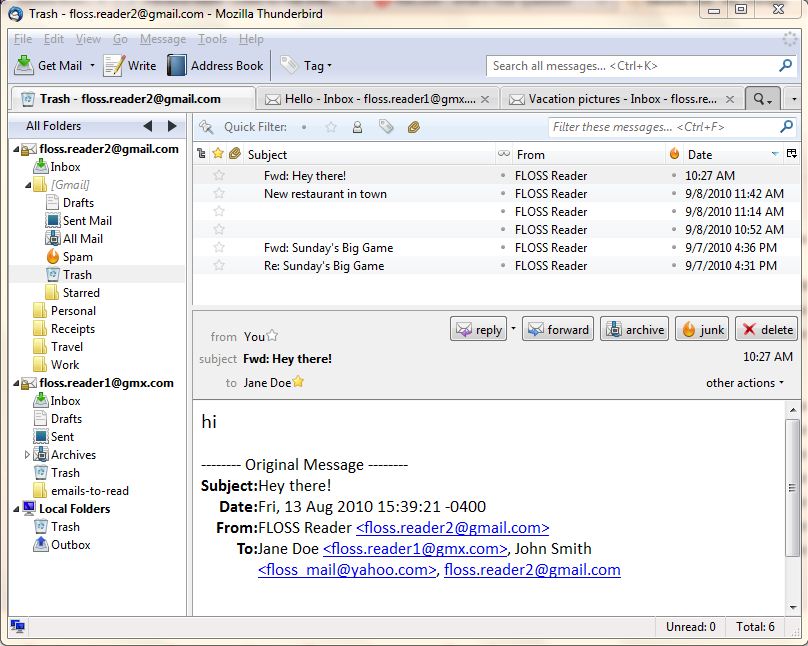Filter by attachment paperclip icon
Image resolution: width=808 pixels, height=646 pixels.
(x=413, y=127)
